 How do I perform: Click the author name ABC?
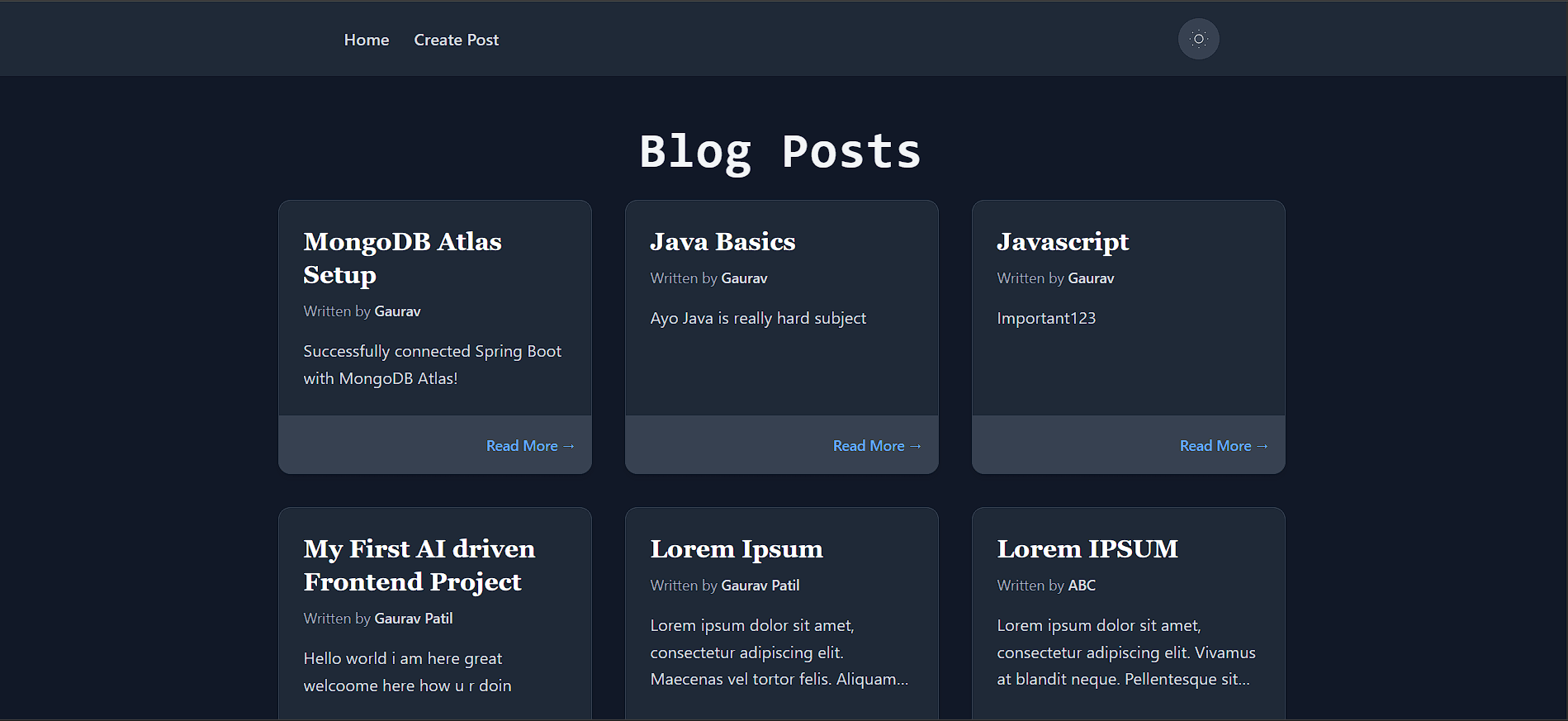pyautogui.click(x=1081, y=586)
